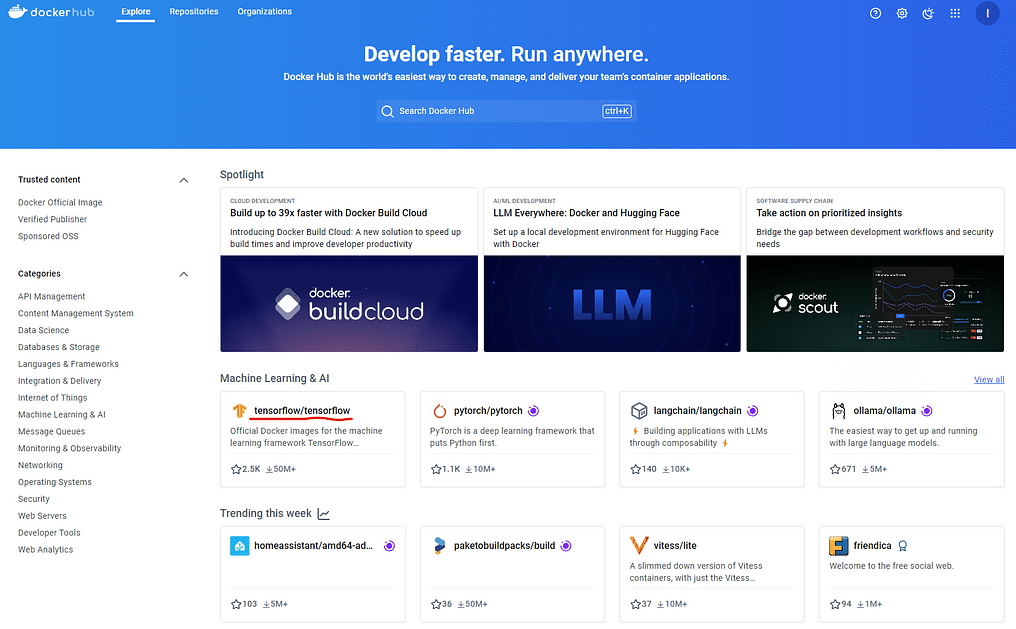Click the friendica F logo icon

tap(838, 545)
